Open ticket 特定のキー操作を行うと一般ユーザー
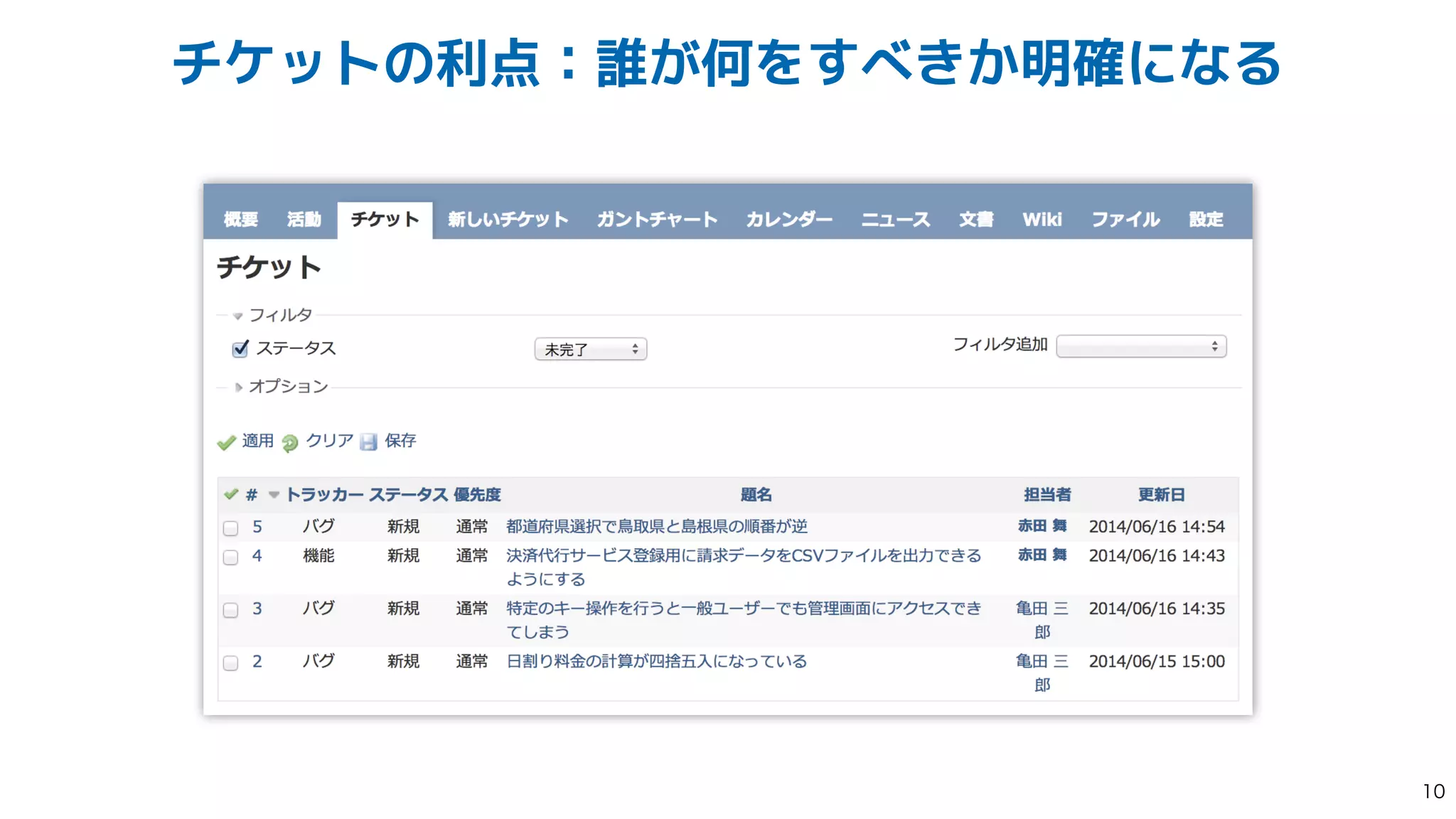The image size is (1456, 819). tap(744, 620)
